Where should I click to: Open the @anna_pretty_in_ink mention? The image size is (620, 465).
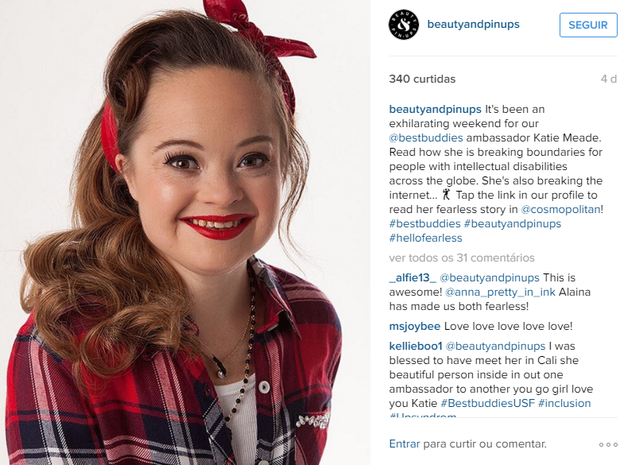click(500, 292)
